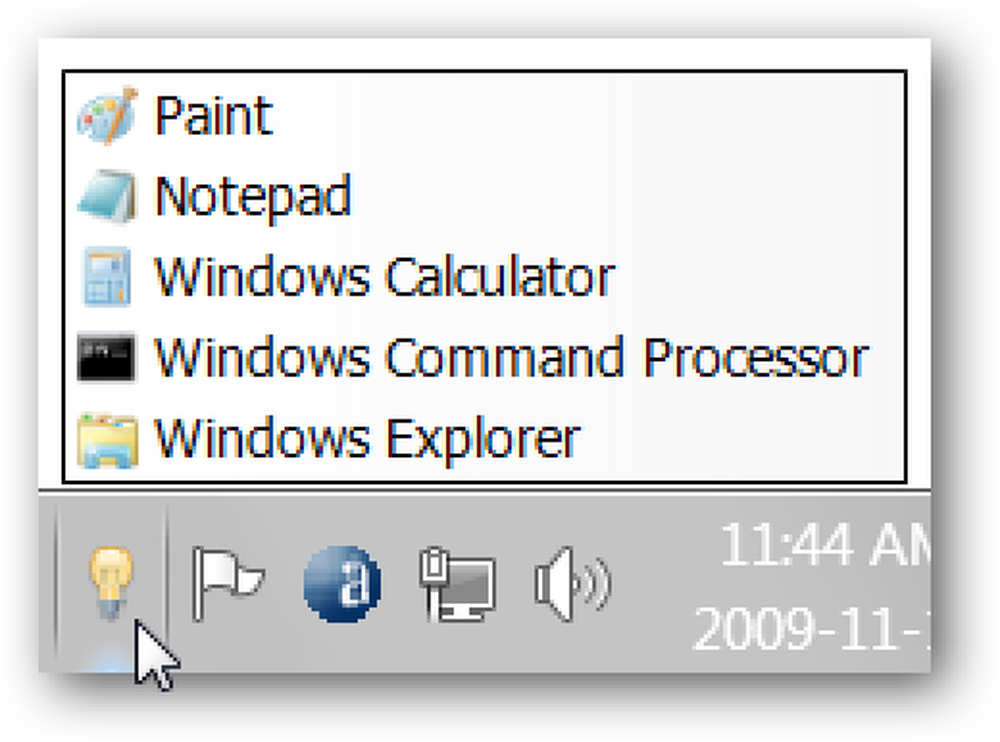Launch Paint from the list
The image size is (1000, 742).
214,115
